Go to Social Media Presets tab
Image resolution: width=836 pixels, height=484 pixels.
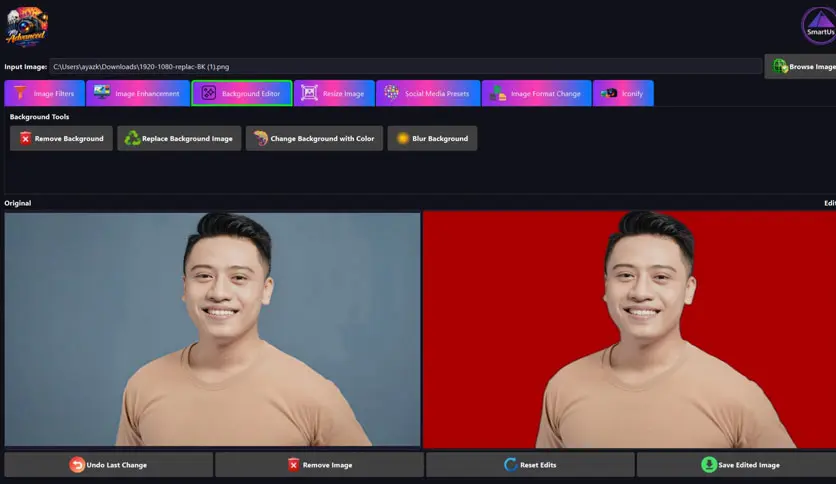pos(428,93)
